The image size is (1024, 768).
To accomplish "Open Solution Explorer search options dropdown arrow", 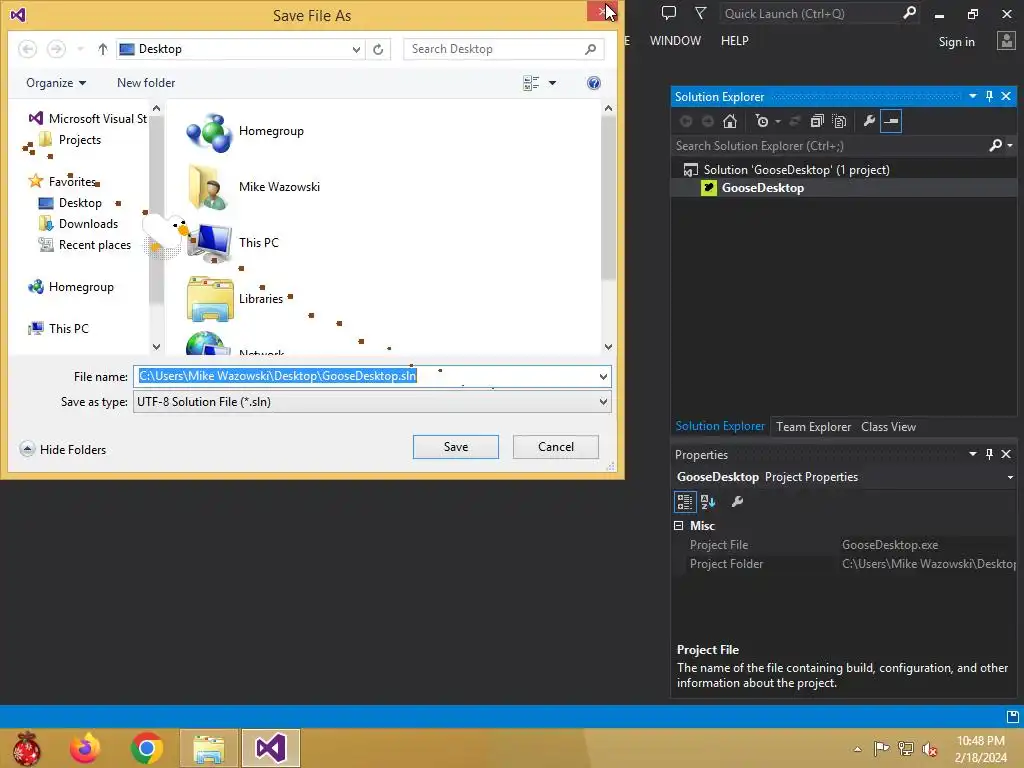I will click(1010, 145).
